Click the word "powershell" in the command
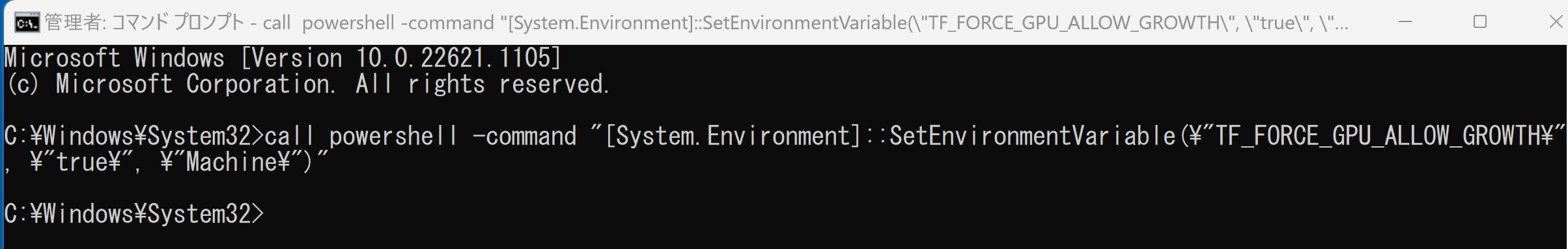 tap(394, 136)
